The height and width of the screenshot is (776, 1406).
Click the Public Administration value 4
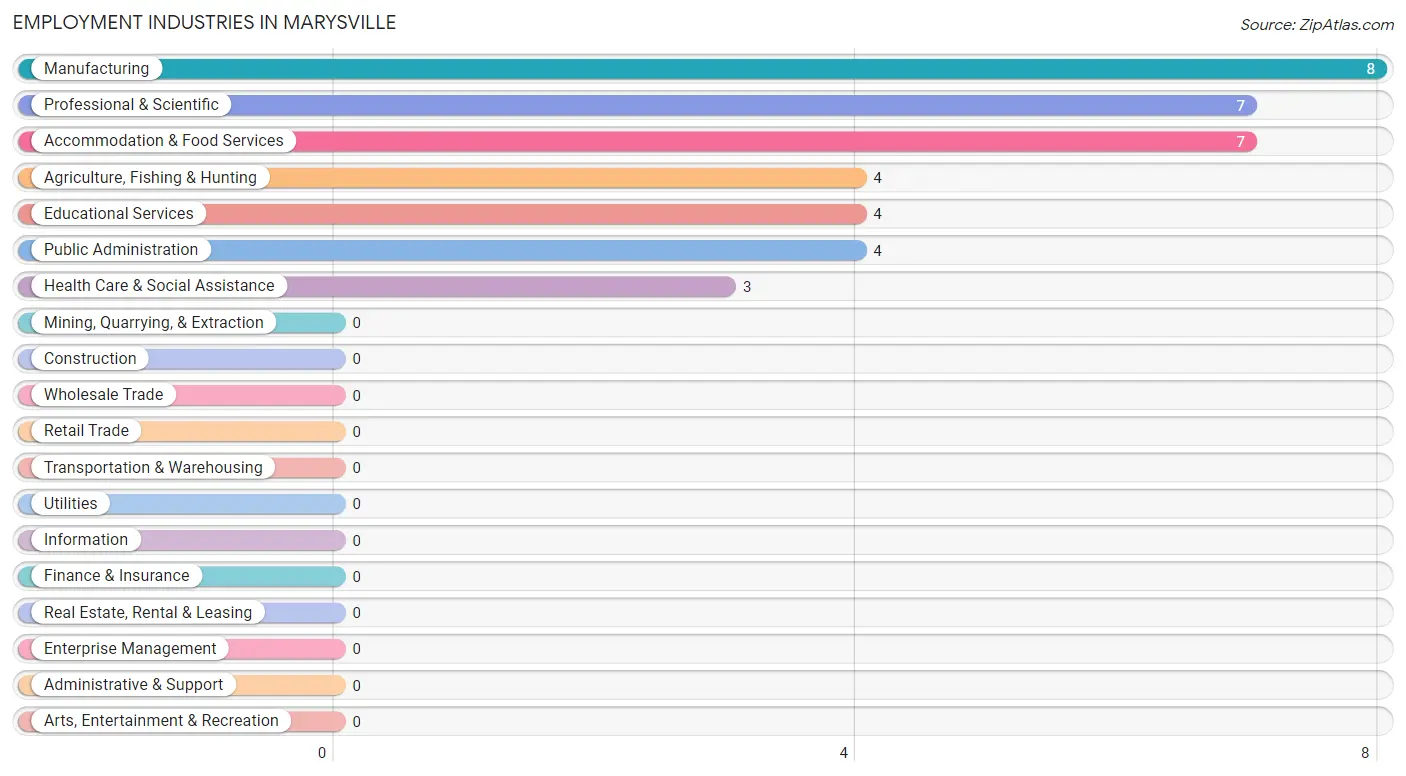pyautogui.click(x=878, y=250)
